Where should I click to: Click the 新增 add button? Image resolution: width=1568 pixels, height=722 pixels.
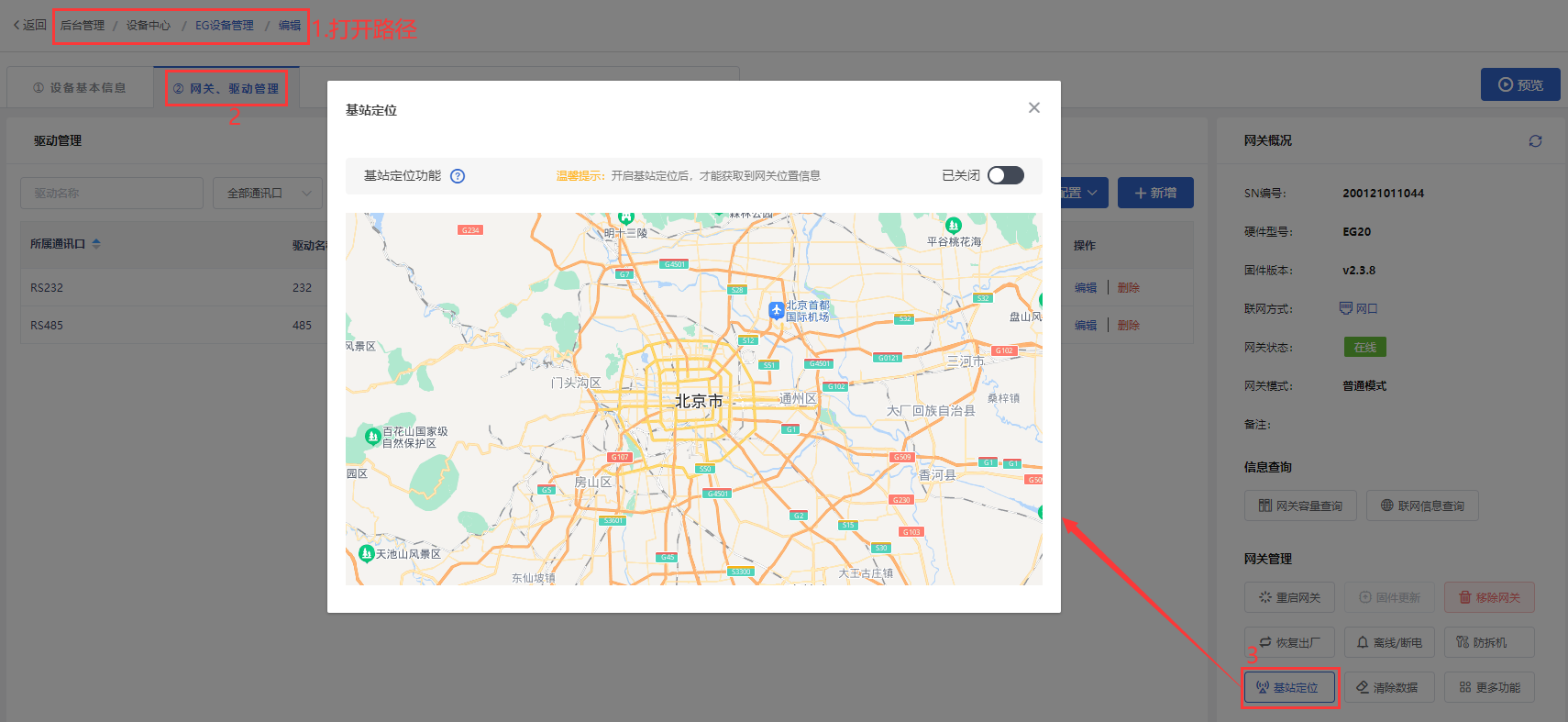1155,193
